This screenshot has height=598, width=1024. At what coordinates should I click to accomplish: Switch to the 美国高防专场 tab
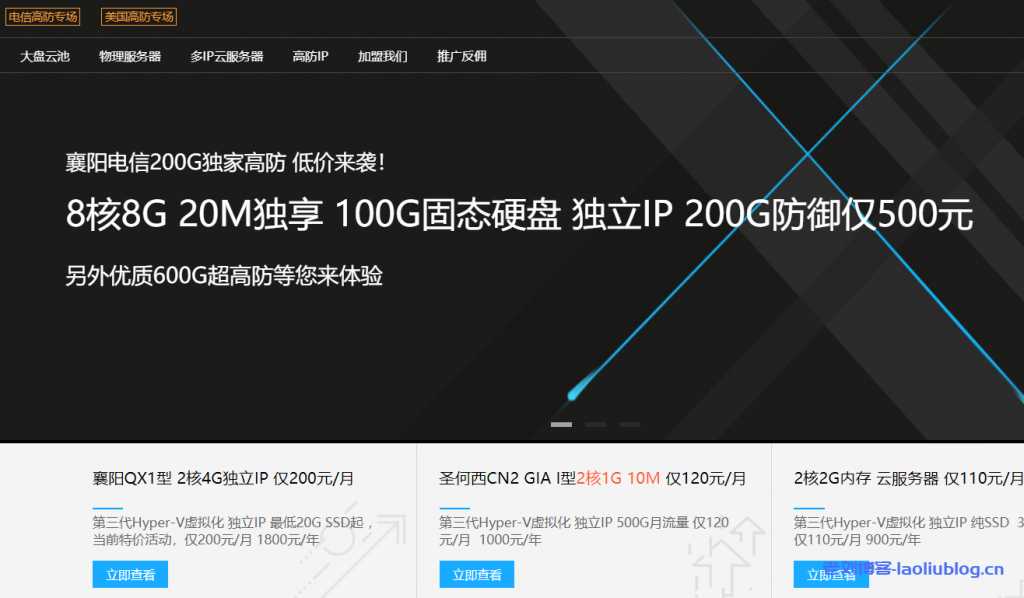[x=137, y=16]
